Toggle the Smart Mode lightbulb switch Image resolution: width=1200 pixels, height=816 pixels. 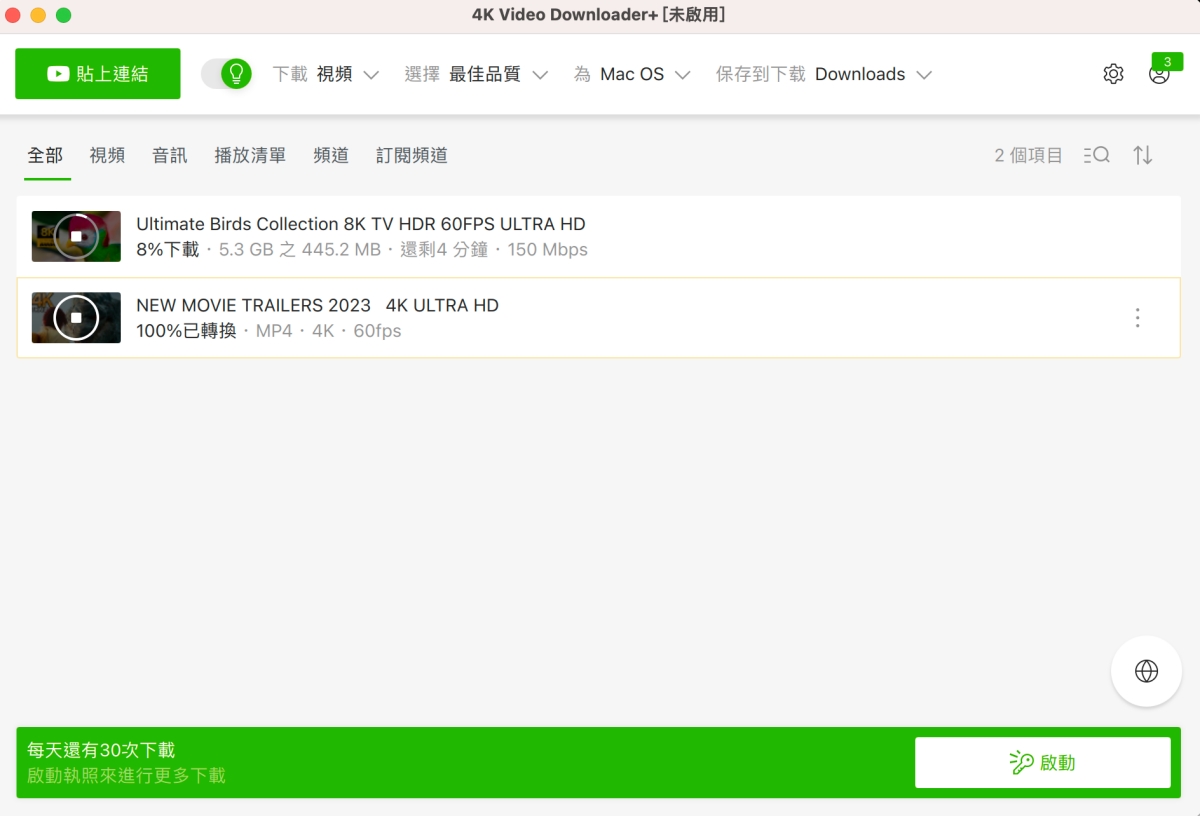226,74
